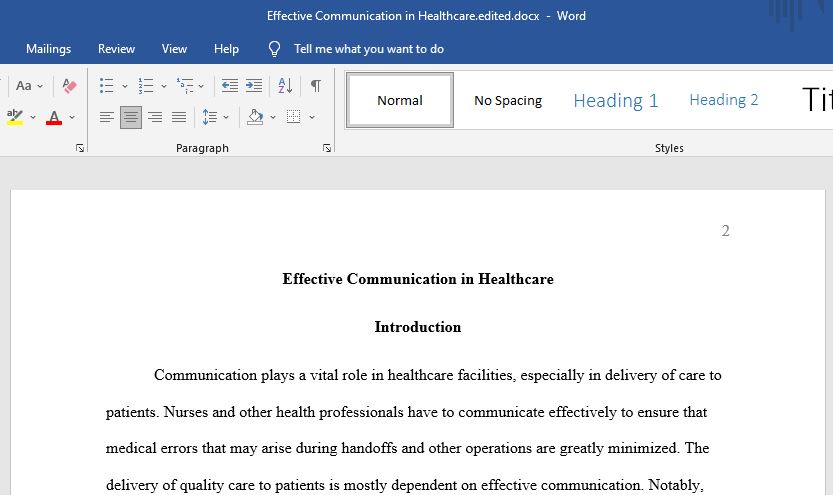Justify the paragraph text

pos(179,117)
